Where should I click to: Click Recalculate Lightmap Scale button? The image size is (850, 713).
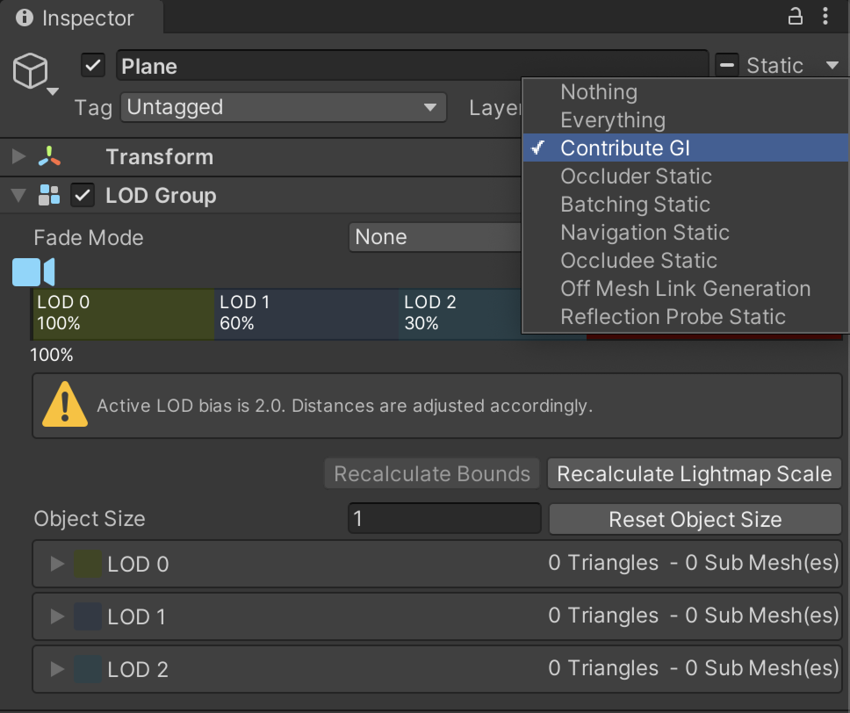694,474
